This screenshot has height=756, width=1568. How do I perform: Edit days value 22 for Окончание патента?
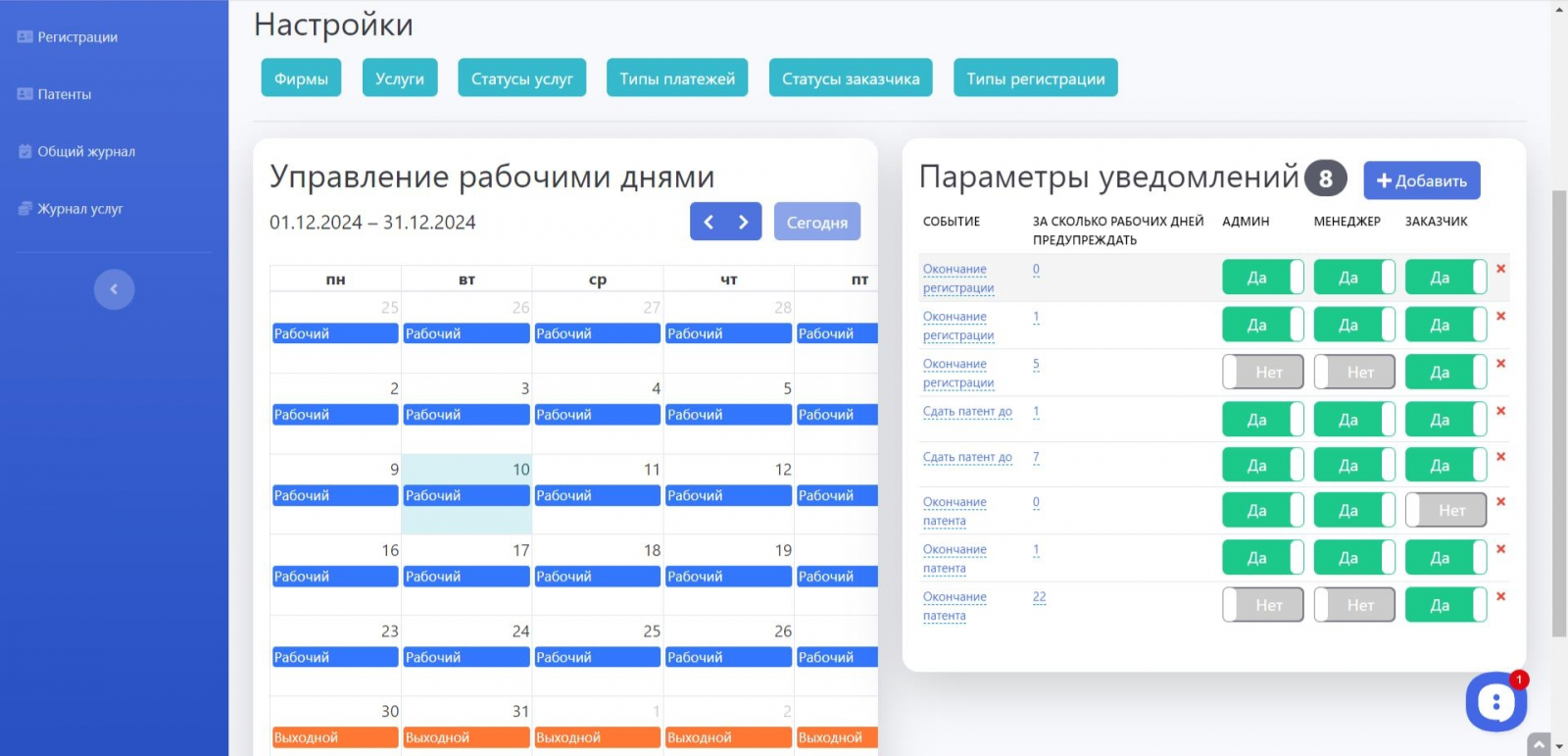(1039, 596)
